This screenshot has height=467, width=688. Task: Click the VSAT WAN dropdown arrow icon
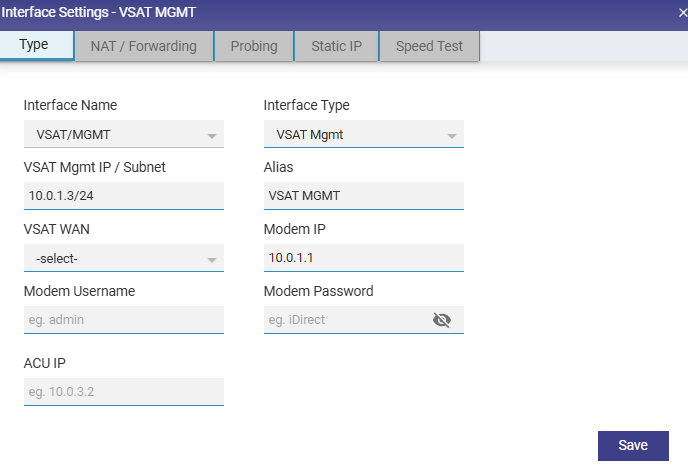point(212,260)
